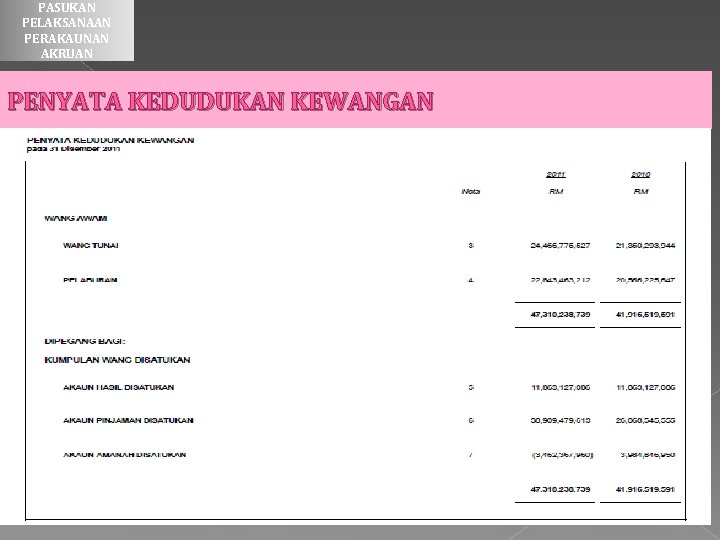Select the 2010 column header
Image resolution: width=720 pixels, height=540 pixels.
coord(641,175)
